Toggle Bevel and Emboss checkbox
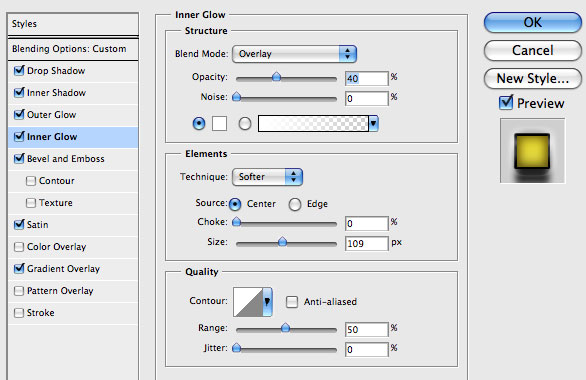Image resolution: width=586 pixels, height=380 pixels. [19, 159]
